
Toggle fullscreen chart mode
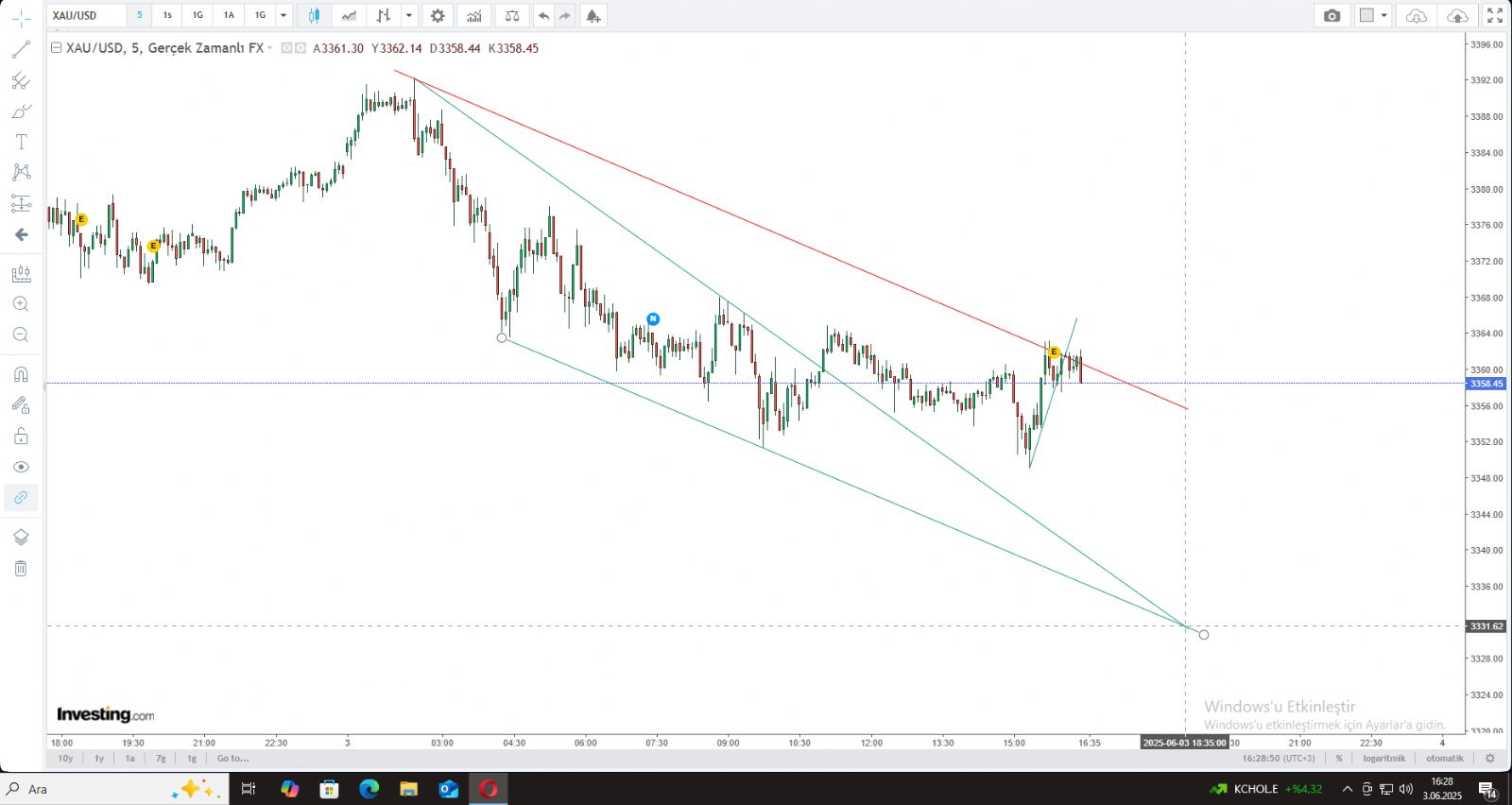pos(1495,15)
